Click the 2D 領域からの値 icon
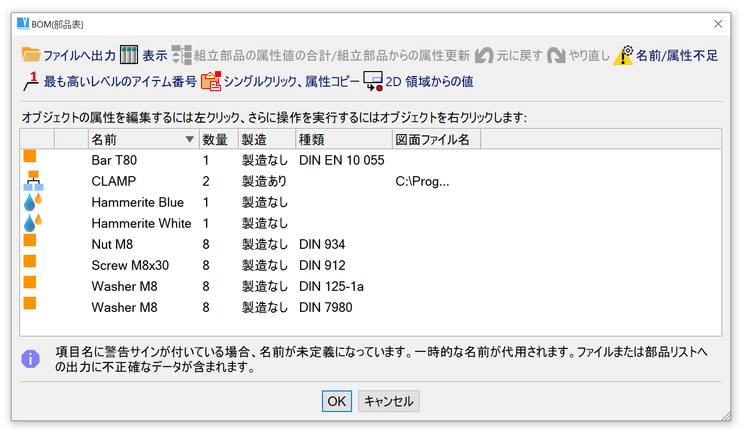The image size is (743, 432). coord(373,82)
